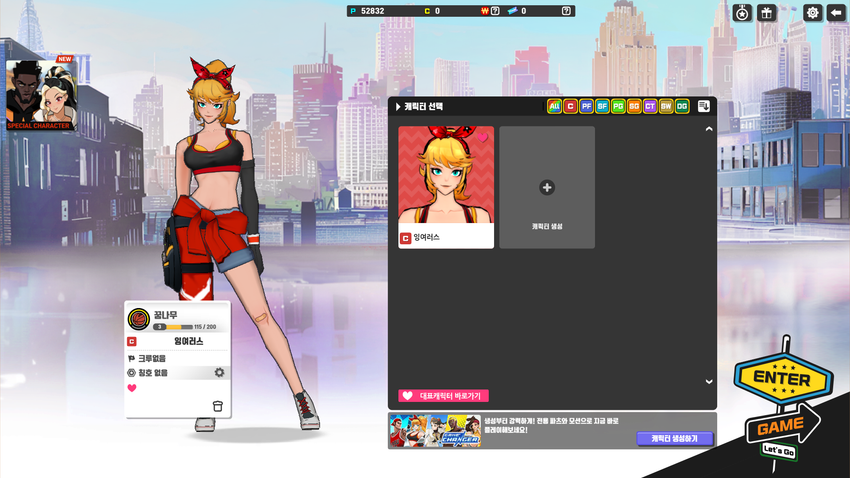Filter characters by PF position
This screenshot has width=850, height=478.
click(x=586, y=106)
